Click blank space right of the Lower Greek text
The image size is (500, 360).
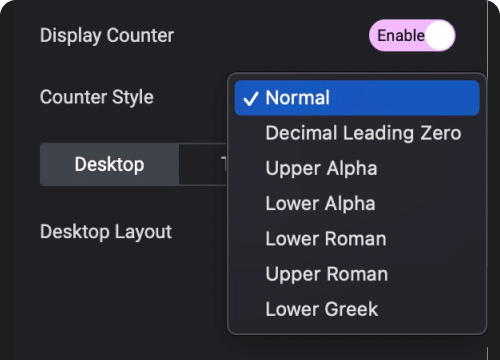click(428, 309)
